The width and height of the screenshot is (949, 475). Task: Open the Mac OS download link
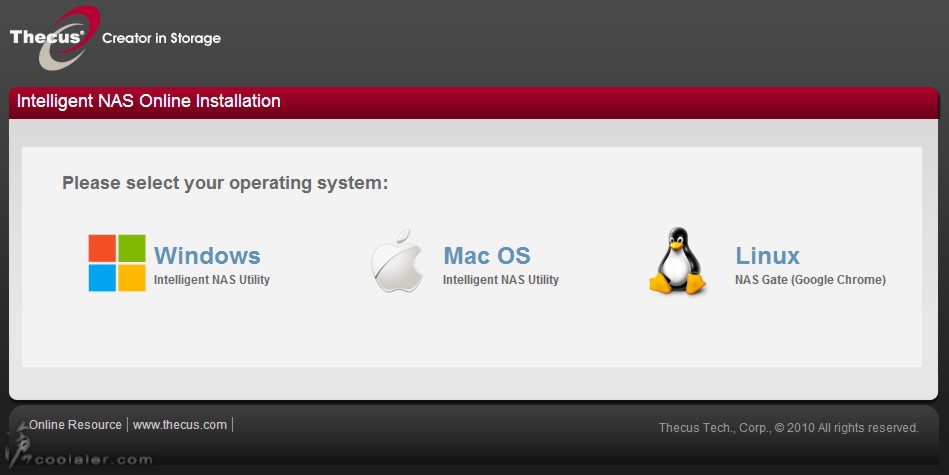pos(487,255)
